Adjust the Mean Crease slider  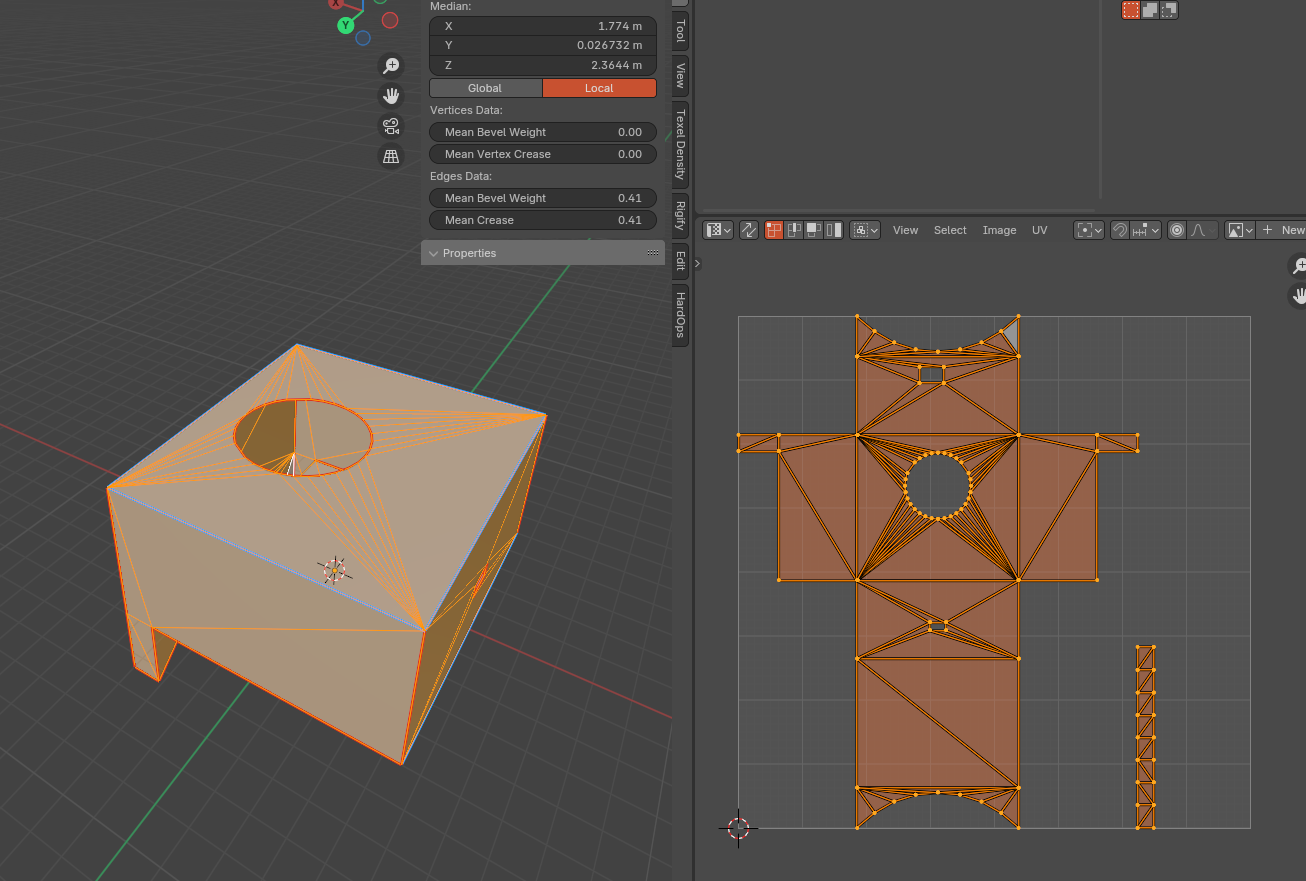point(543,220)
